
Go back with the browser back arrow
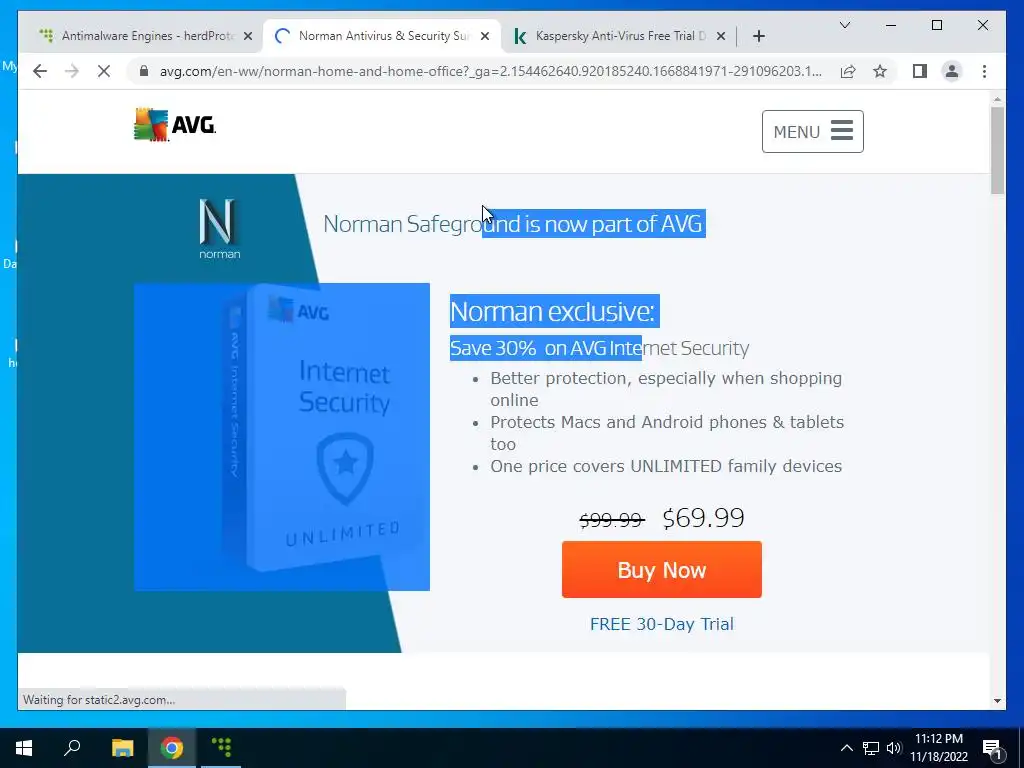(40, 71)
